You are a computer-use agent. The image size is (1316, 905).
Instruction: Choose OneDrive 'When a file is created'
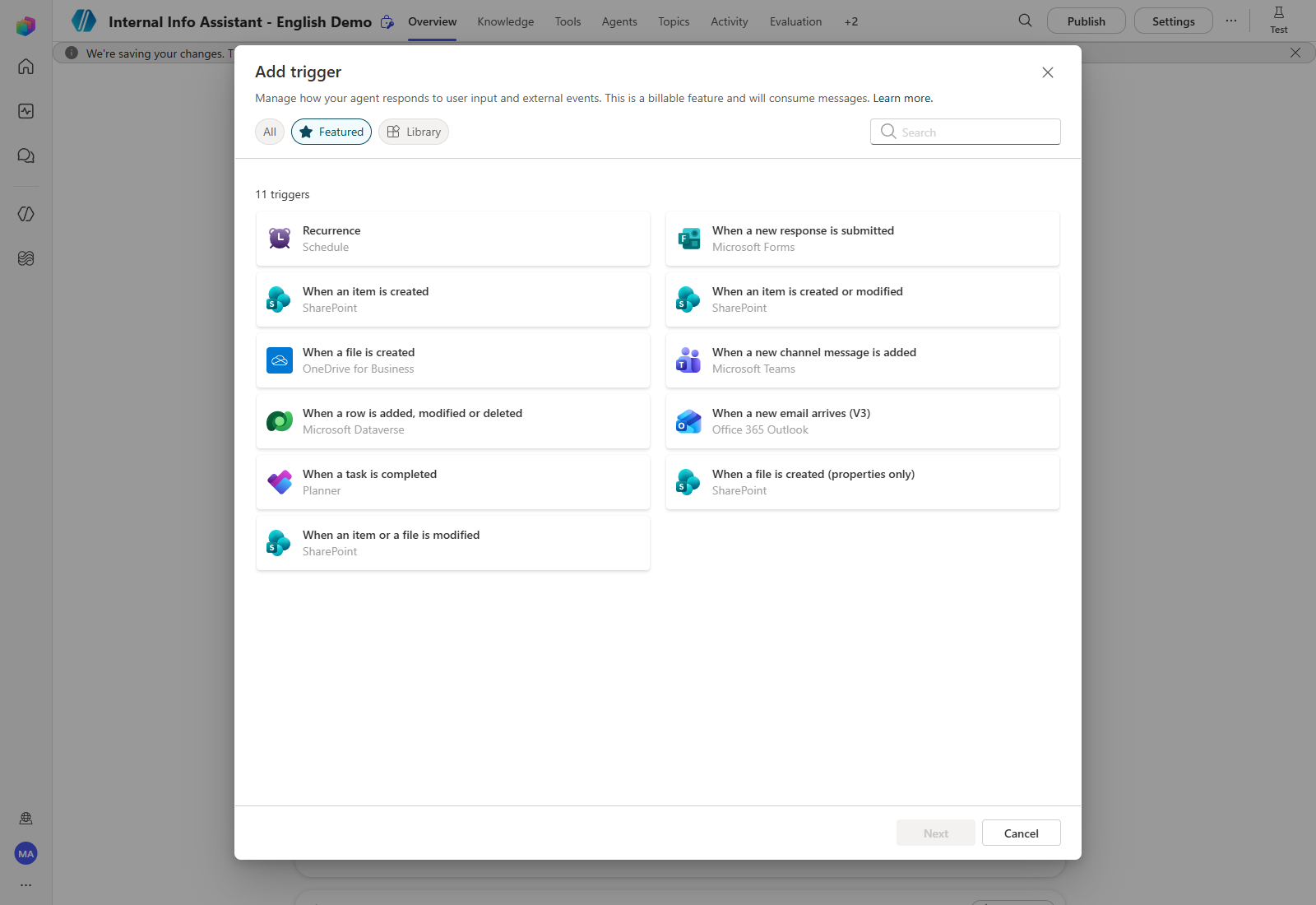(453, 360)
